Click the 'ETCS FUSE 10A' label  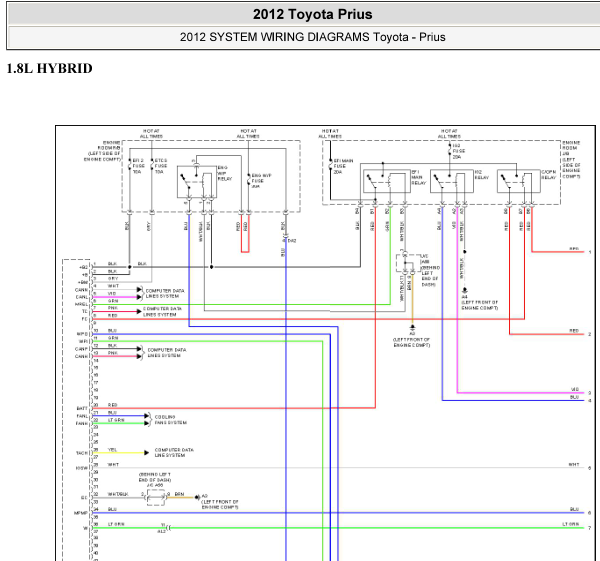click(x=161, y=166)
